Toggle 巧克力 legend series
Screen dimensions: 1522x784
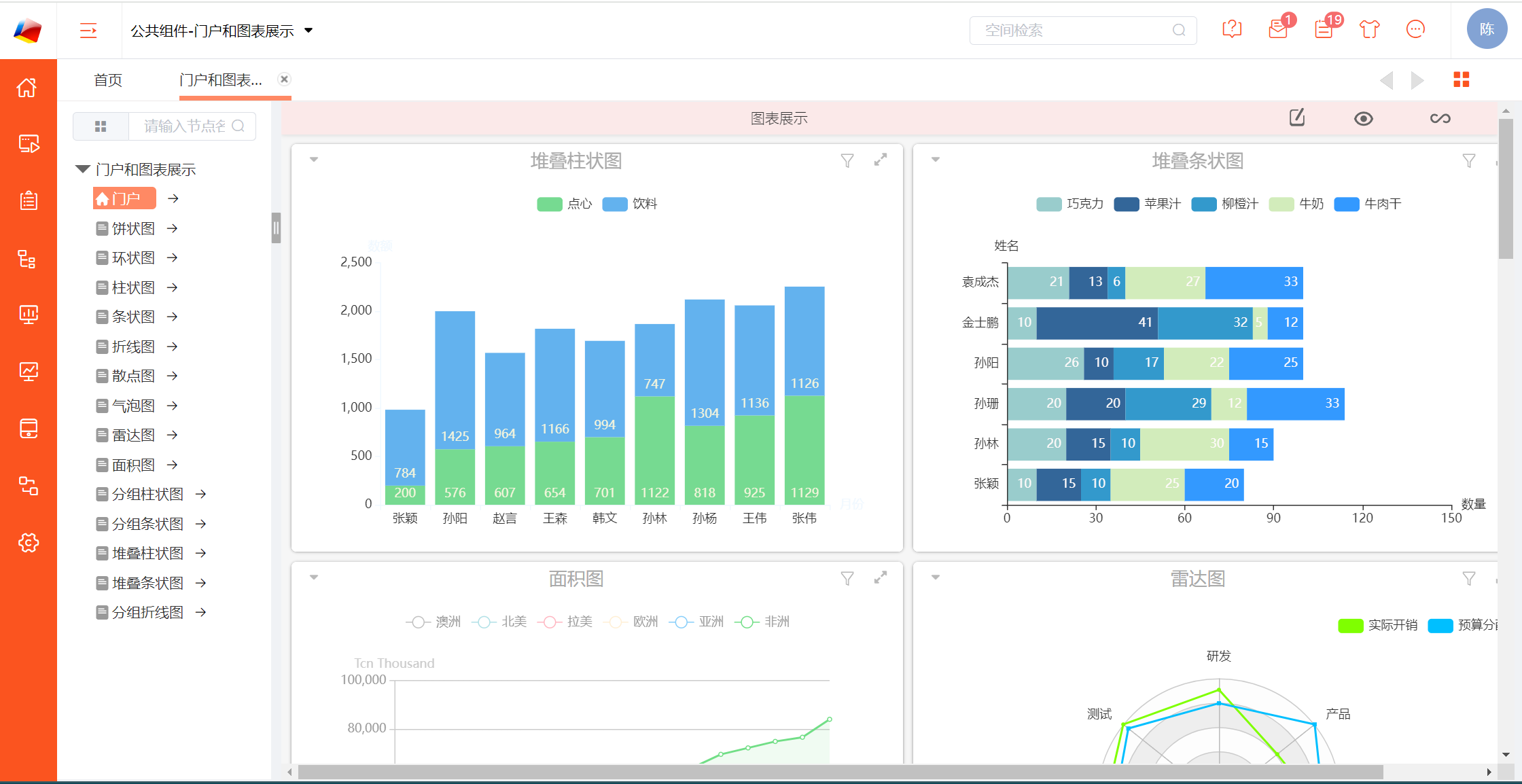tap(1069, 204)
